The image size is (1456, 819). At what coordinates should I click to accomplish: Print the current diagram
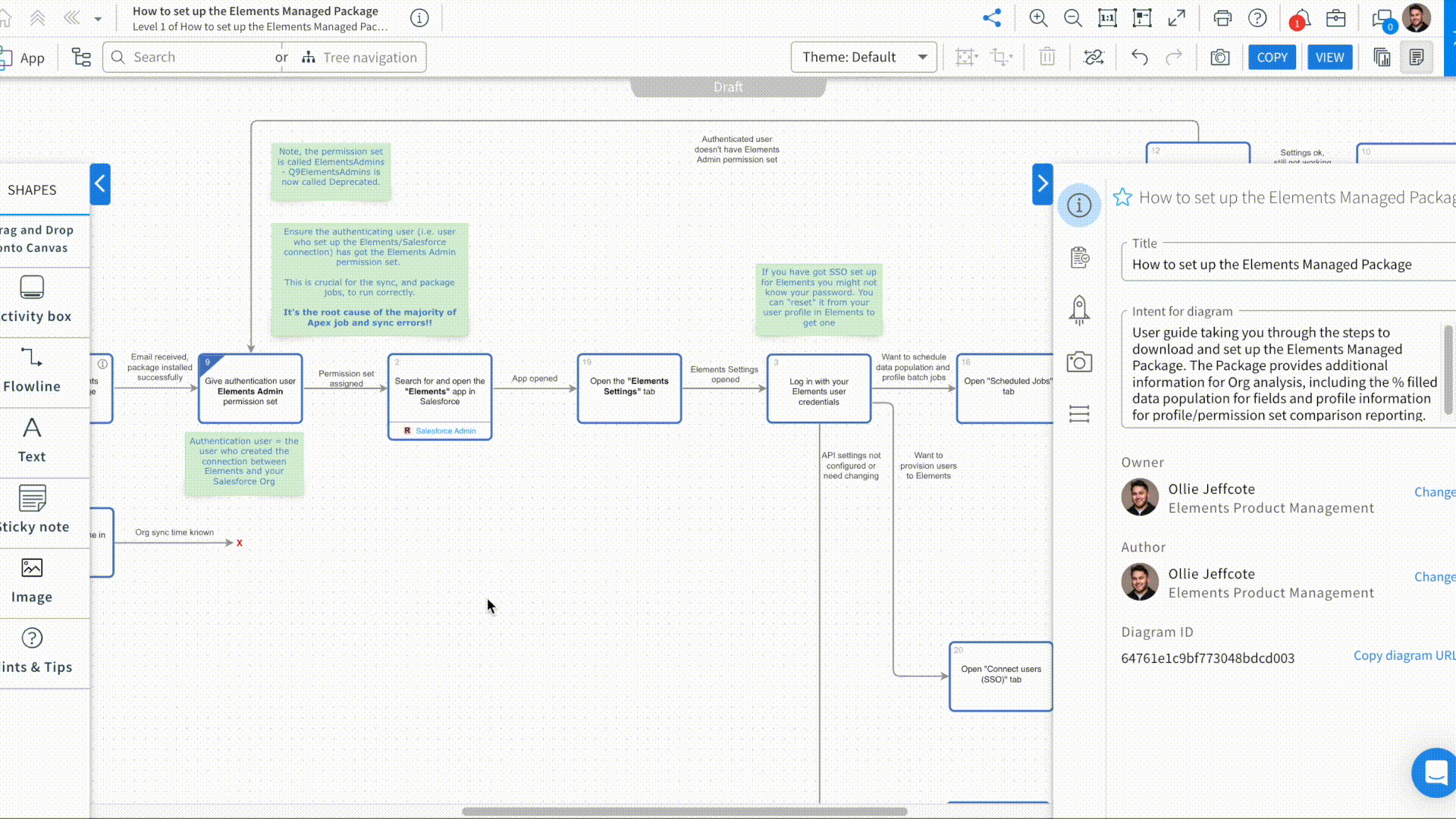point(1222,18)
